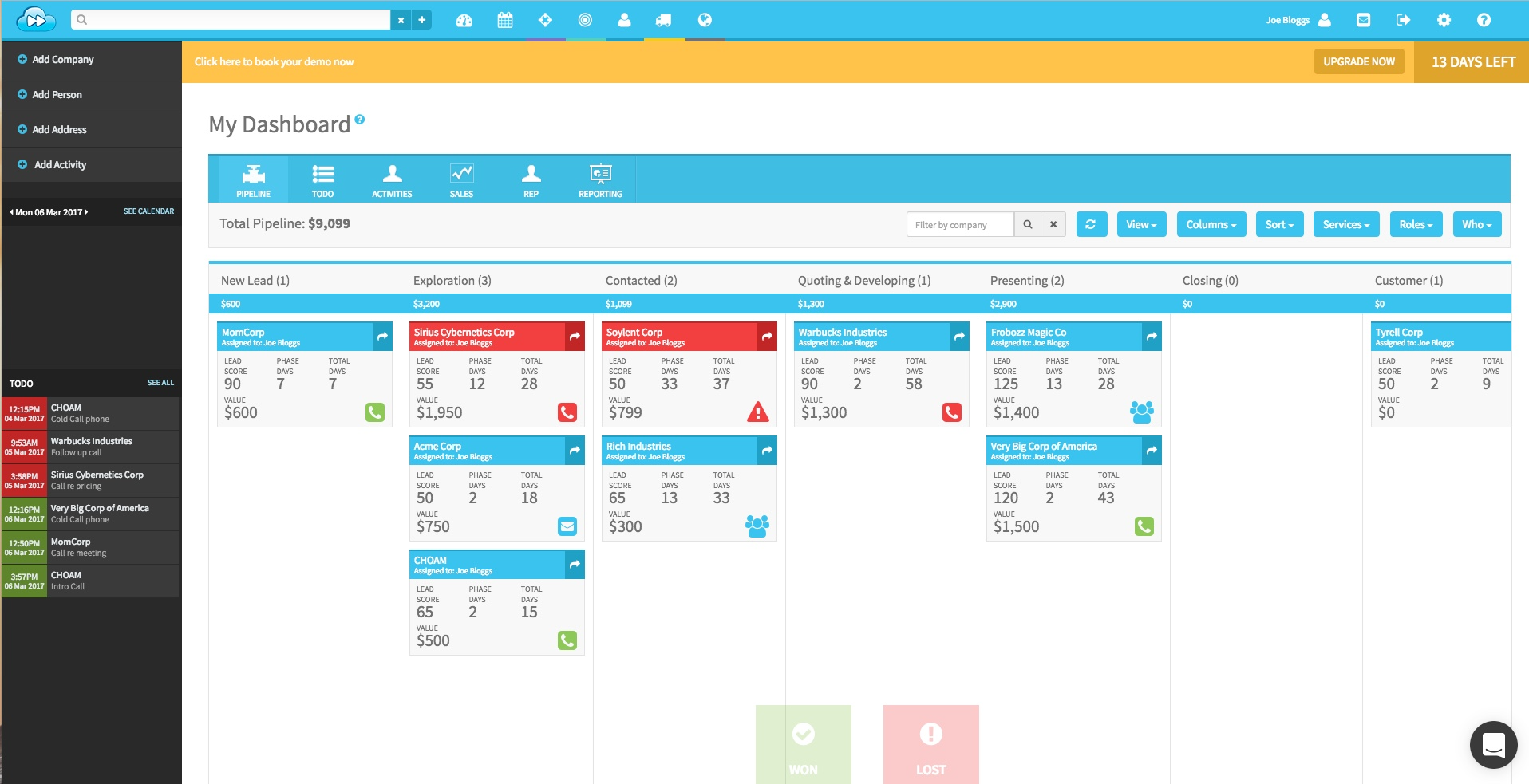
Task: Open the Who filter dropdown
Action: [1476, 224]
